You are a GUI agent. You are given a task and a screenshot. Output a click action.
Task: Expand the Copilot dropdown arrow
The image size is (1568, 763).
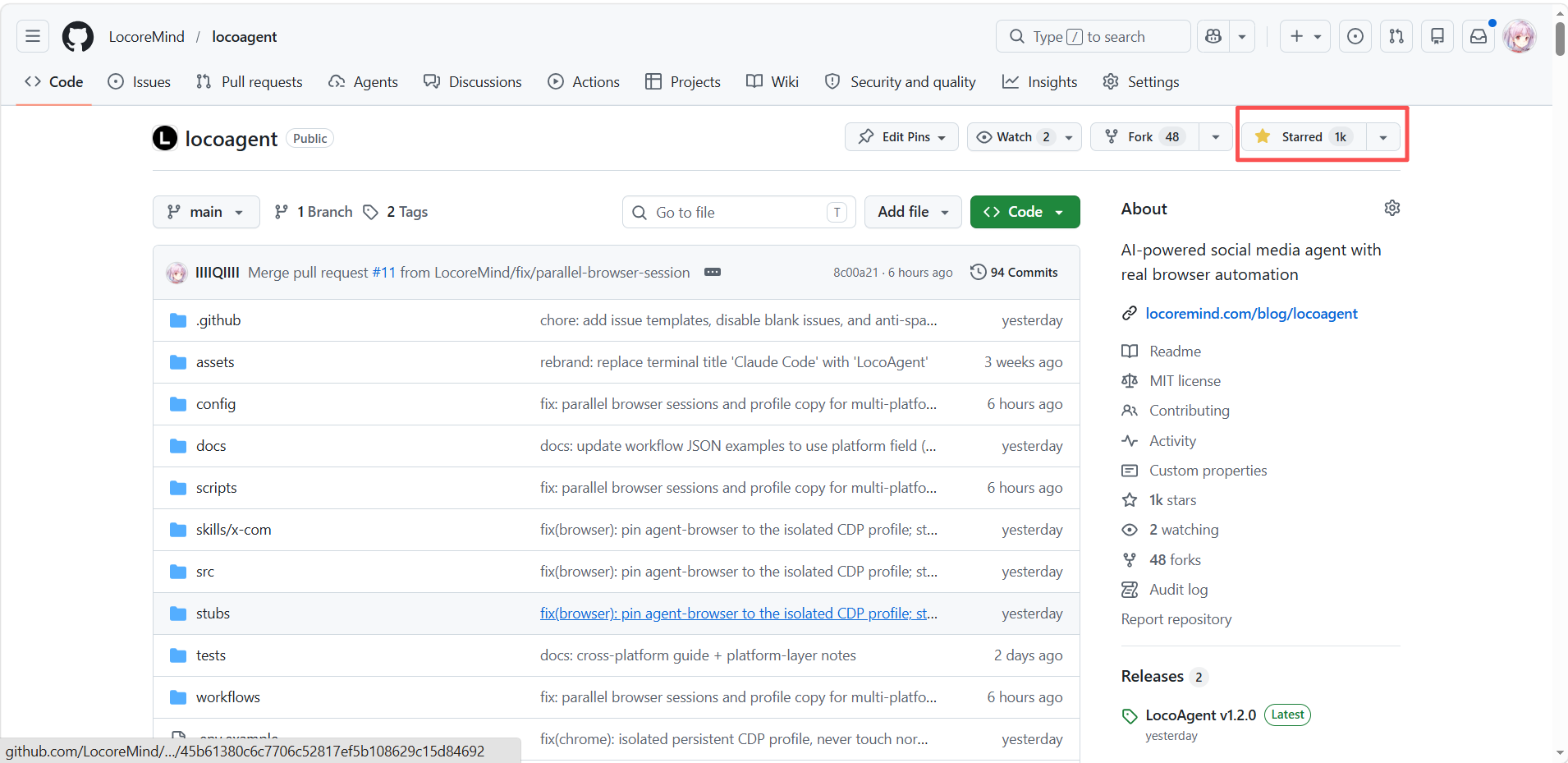click(x=1242, y=36)
